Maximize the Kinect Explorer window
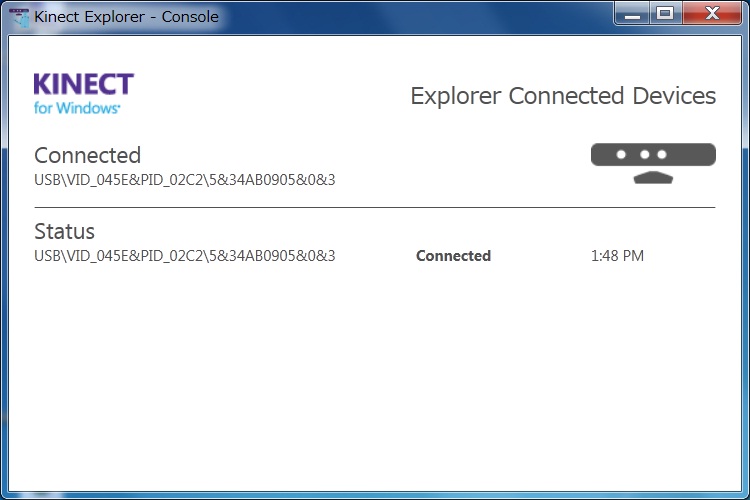750x500 pixels. tap(665, 14)
